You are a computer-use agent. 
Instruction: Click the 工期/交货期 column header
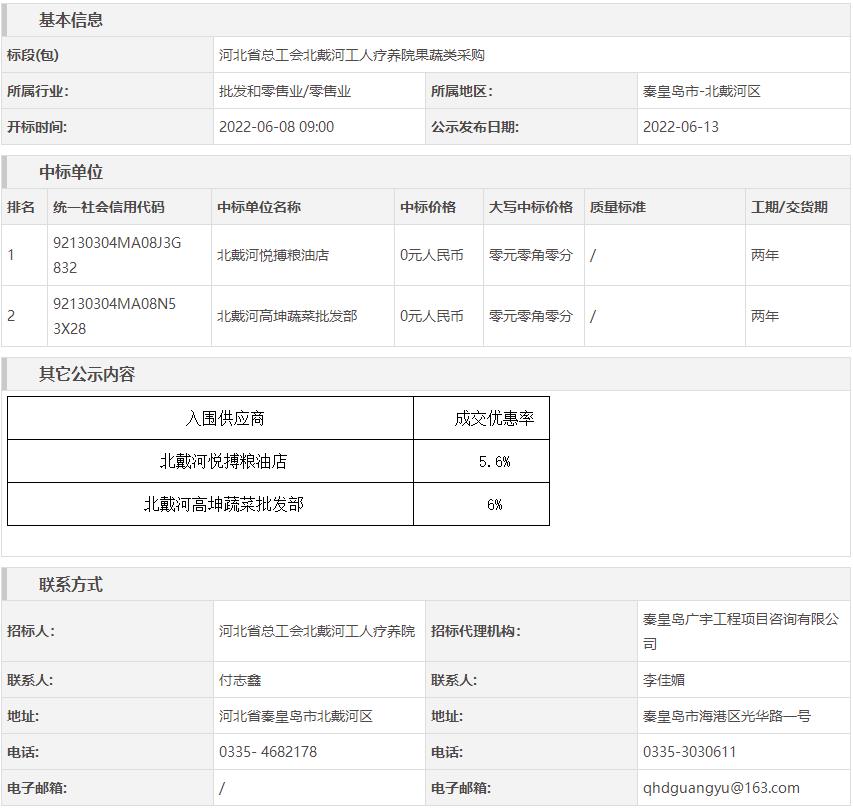pos(789,207)
